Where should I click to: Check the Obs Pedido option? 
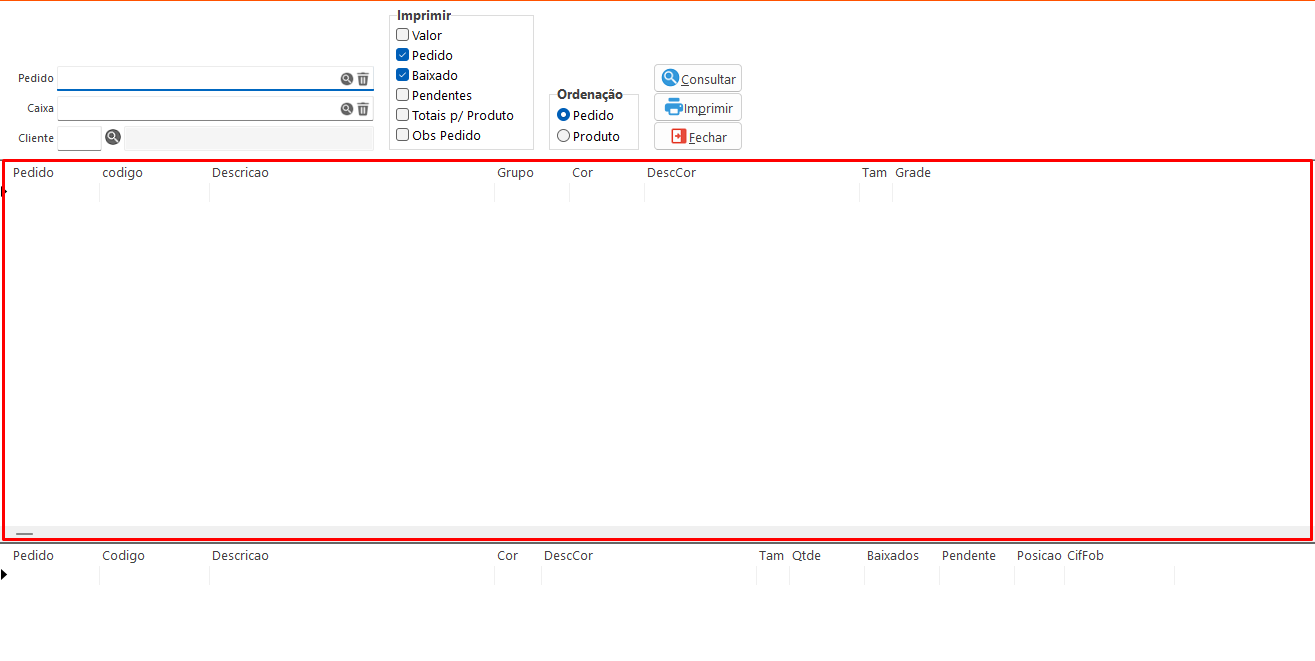(403, 135)
